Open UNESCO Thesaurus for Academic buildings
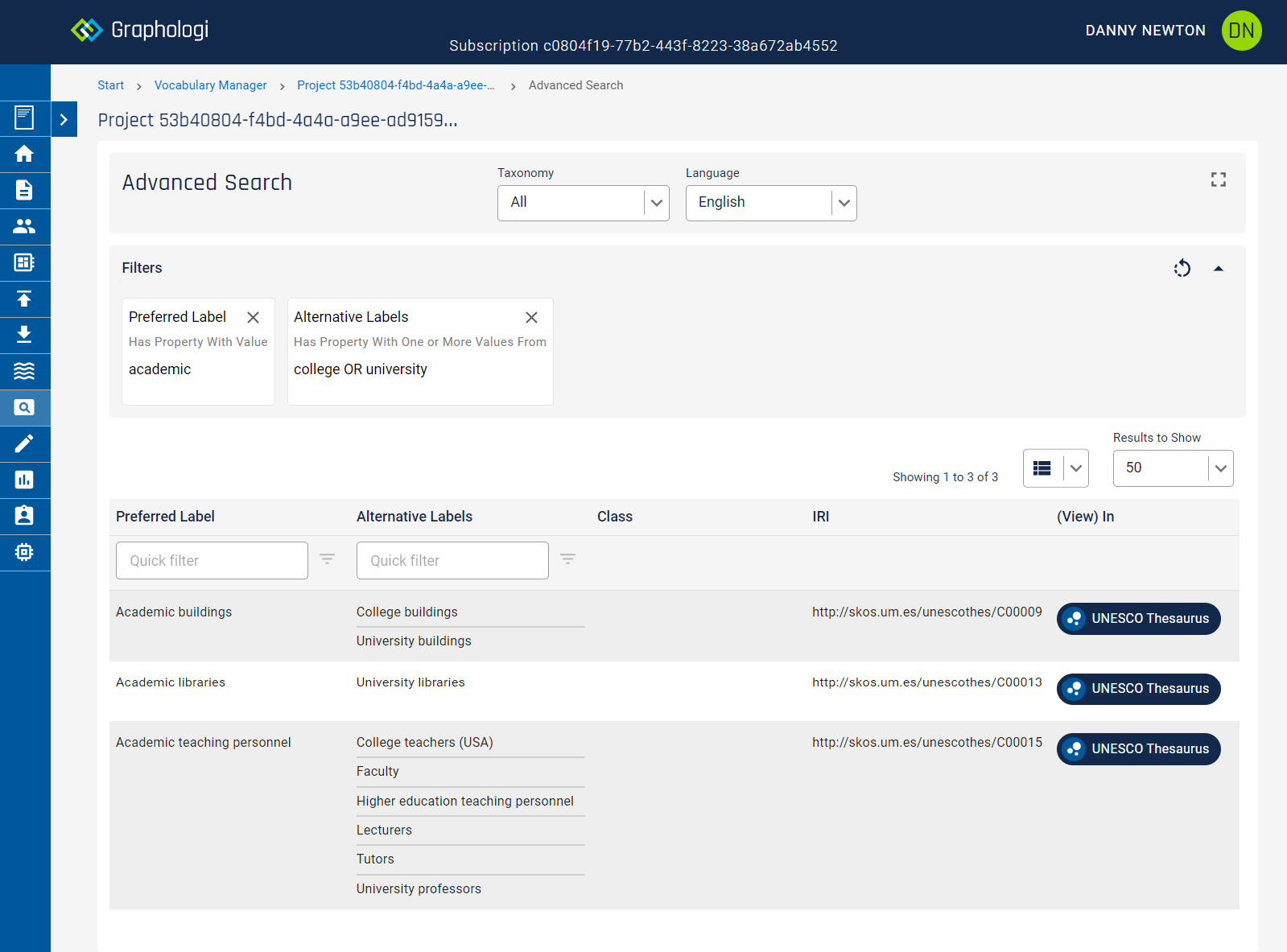The image size is (1287, 952). click(x=1139, y=619)
